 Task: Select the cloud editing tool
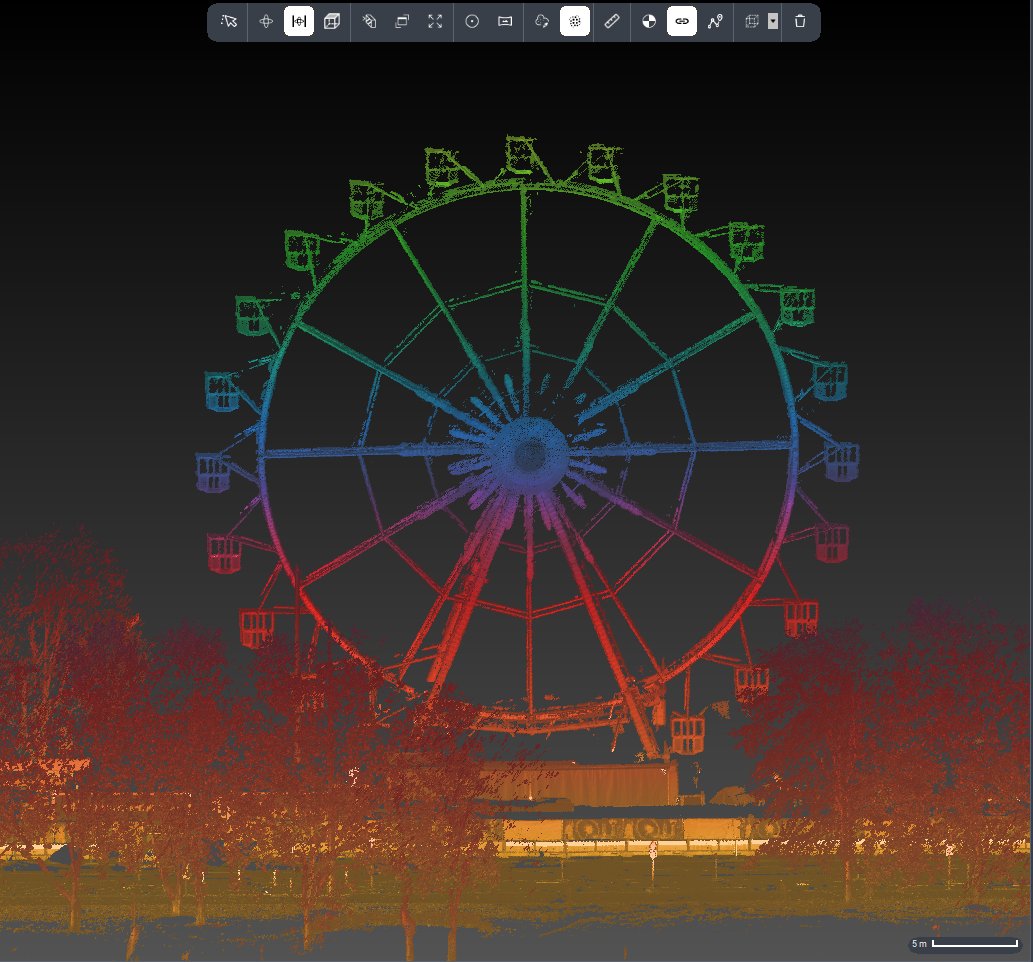point(540,21)
